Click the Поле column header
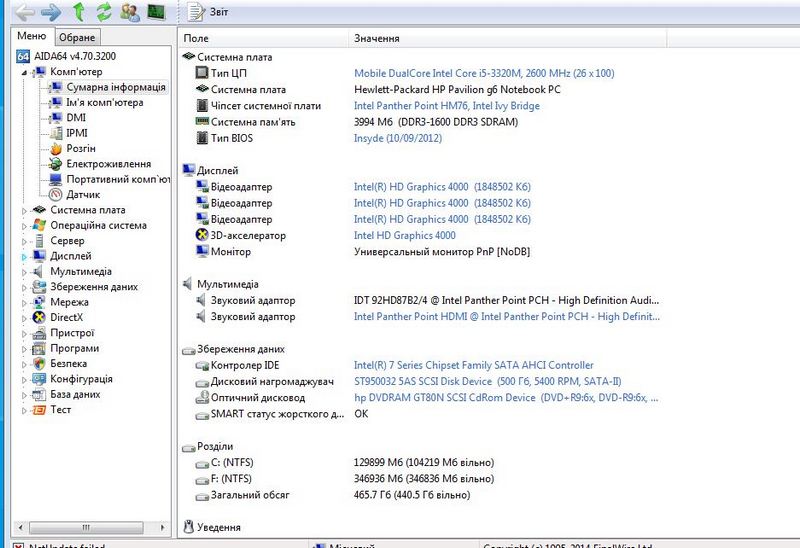 click(x=196, y=38)
